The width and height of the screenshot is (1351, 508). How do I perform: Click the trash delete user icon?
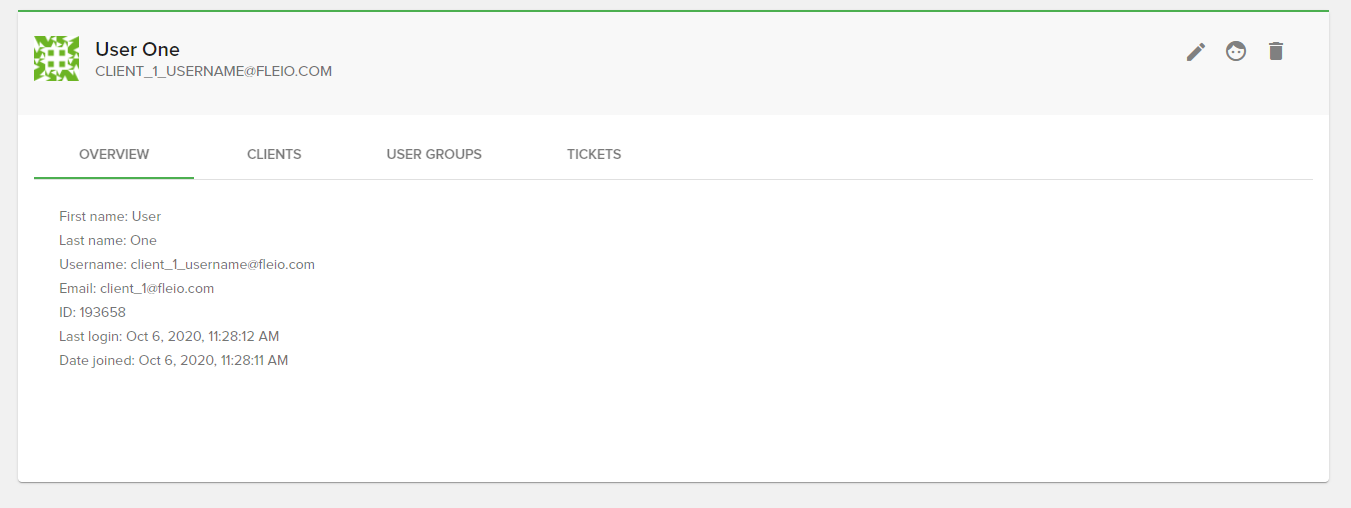[1275, 52]
